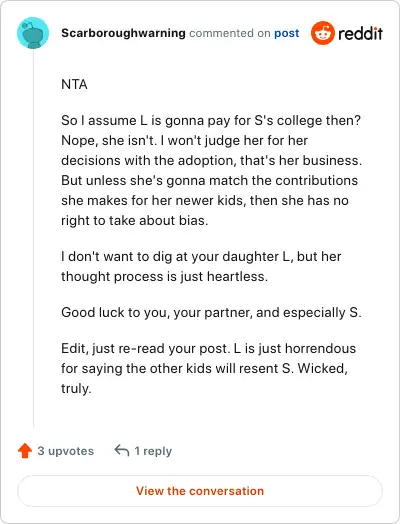Click the curved reply arrow icon
Image resolution: width=400 pixels, height=524 pixels.
pyautogui.click(x=122, y=450)
